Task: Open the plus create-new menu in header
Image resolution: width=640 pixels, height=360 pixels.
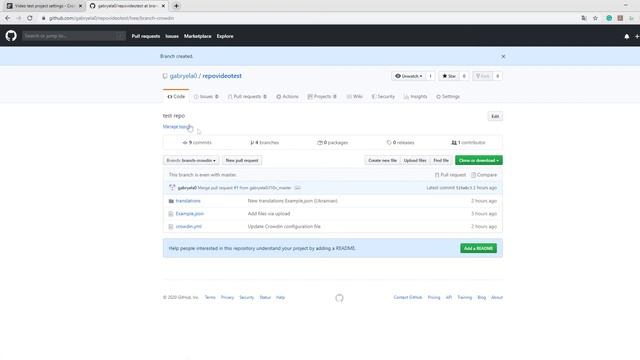Action: click(637, 36)
